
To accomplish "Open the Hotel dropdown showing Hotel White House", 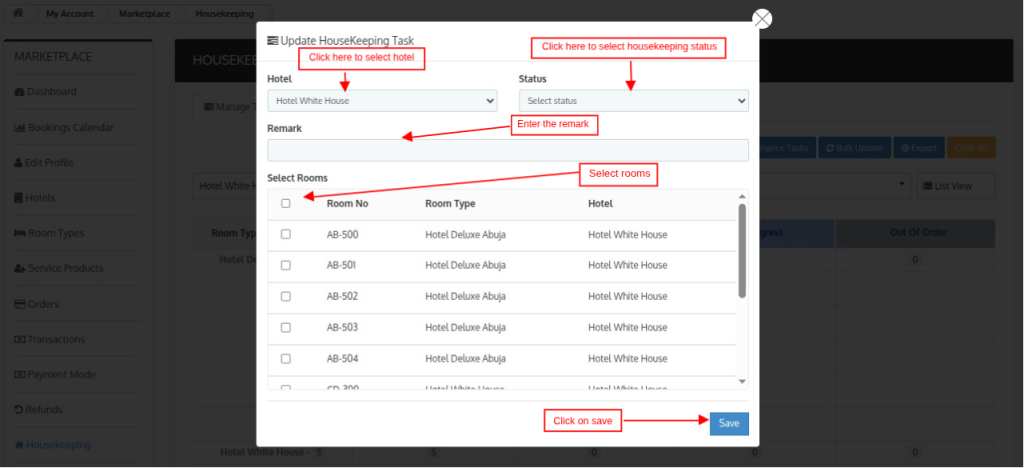I will coord(382,101).
